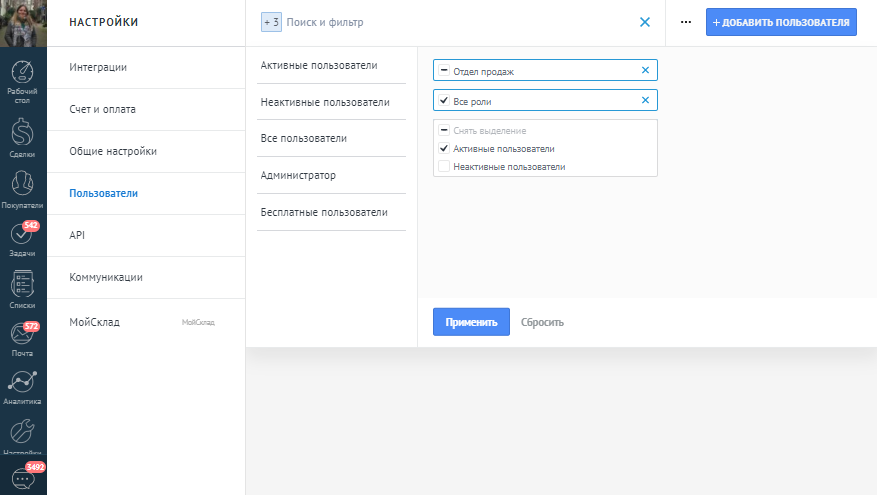Open the Аналитика chart icon
Image resolution: width=877 pixels, height=495 pixels.
tap(22, 385)
